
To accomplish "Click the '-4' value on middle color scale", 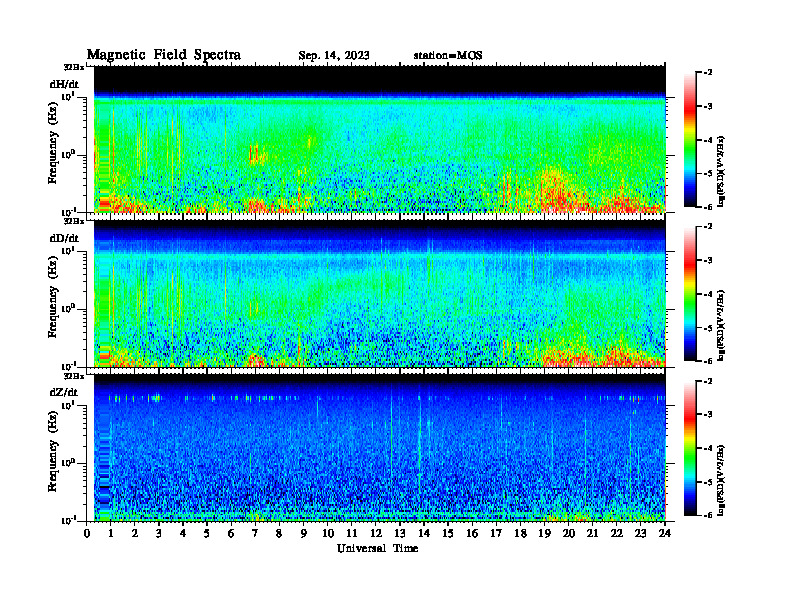I will [x=707, y=294].
